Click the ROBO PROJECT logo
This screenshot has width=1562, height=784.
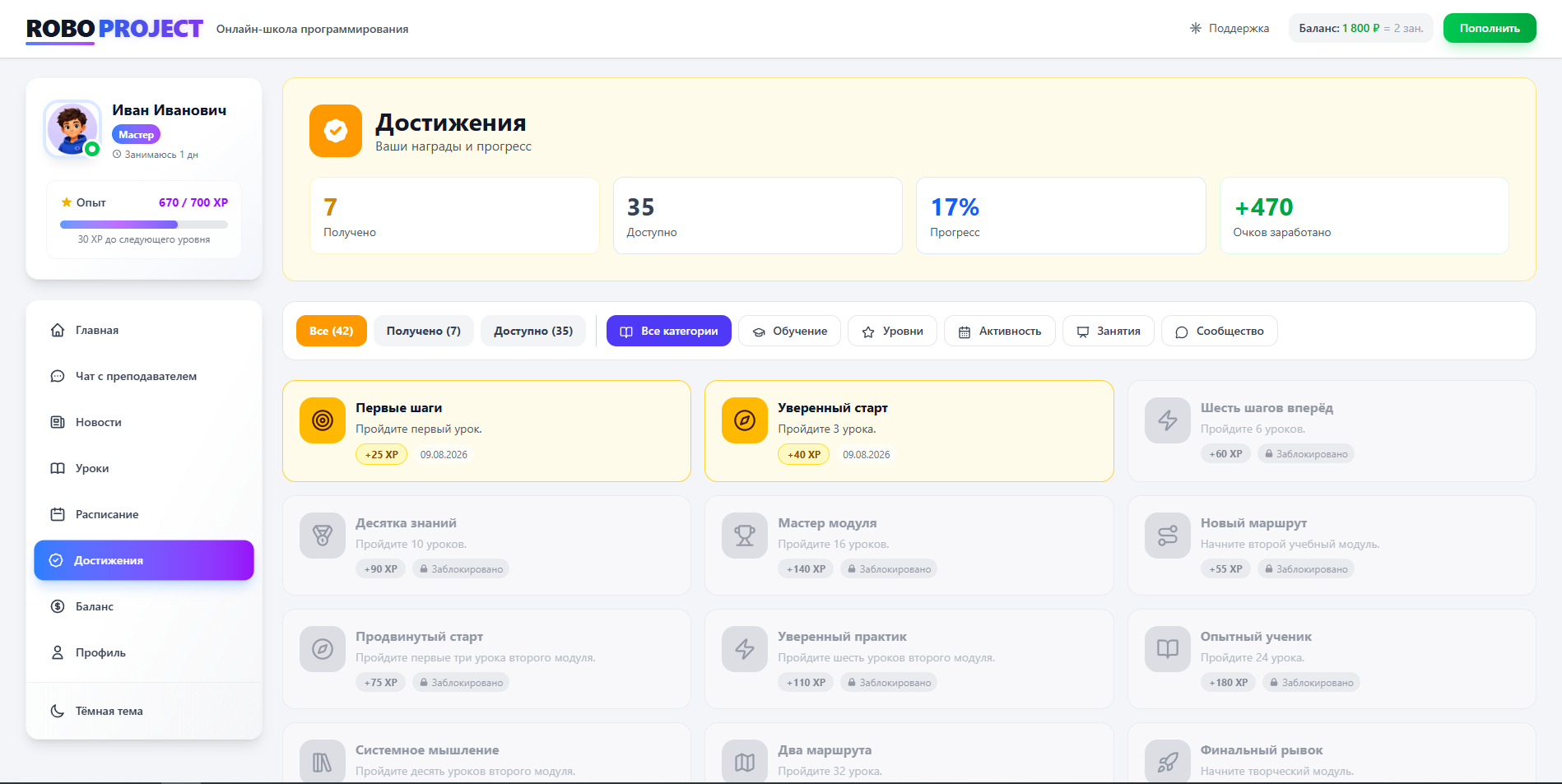point(114,29)
